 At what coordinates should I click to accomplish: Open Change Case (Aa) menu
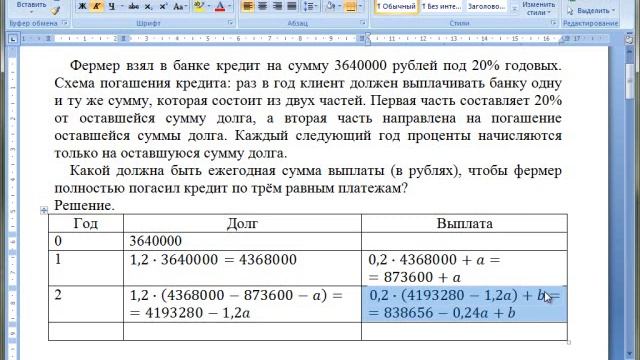[180, 6]
